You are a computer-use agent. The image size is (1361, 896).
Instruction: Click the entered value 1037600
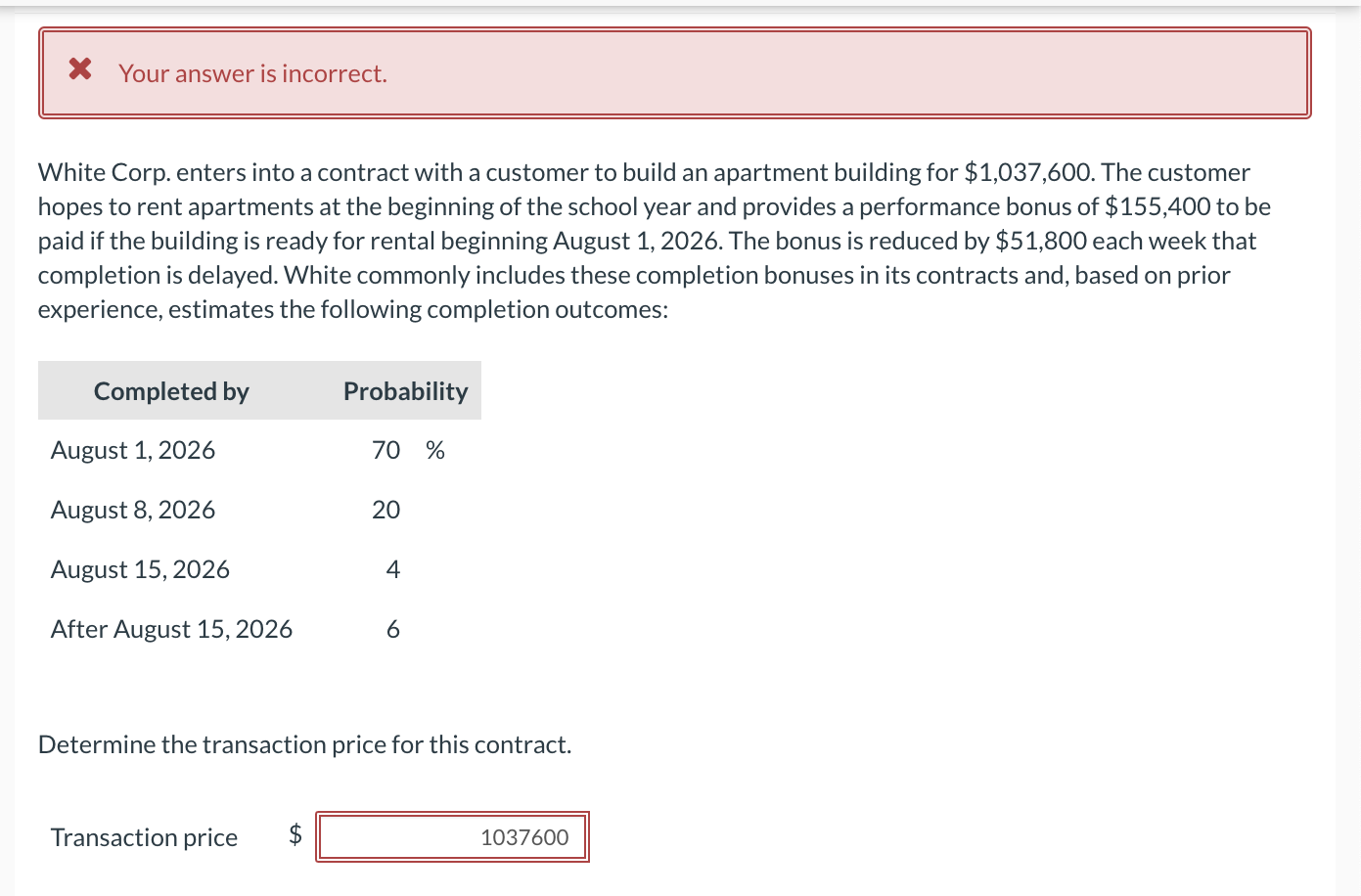[523, 837]
